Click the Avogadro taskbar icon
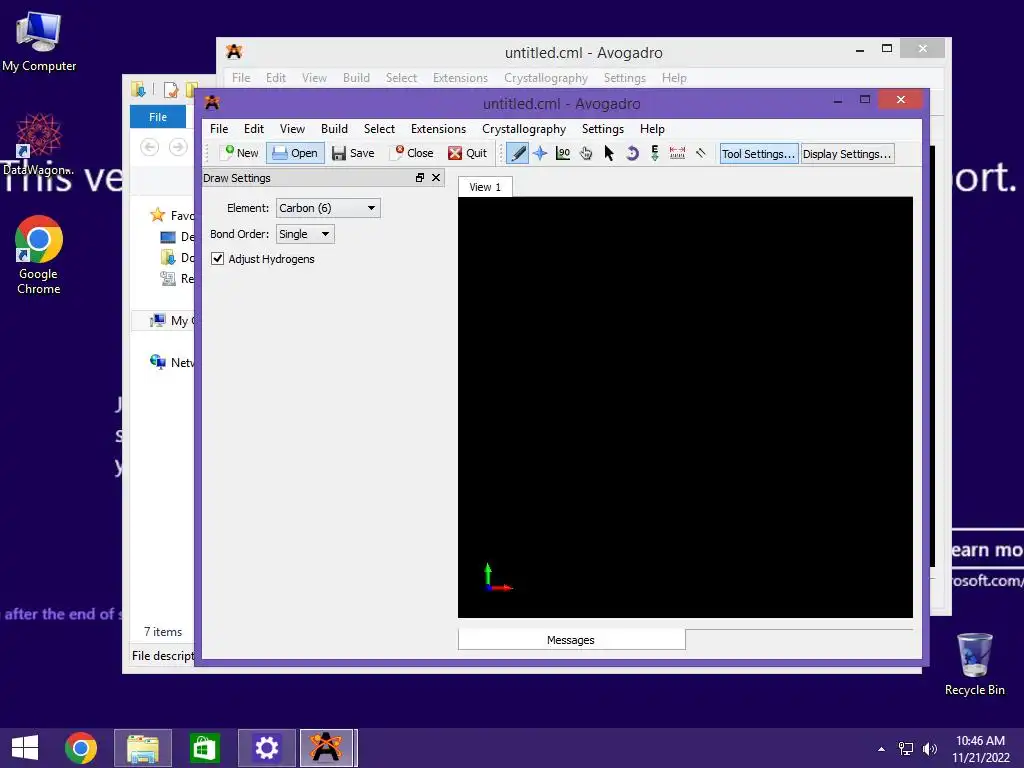The image size is (1024, 768). (x=327, y=748)
